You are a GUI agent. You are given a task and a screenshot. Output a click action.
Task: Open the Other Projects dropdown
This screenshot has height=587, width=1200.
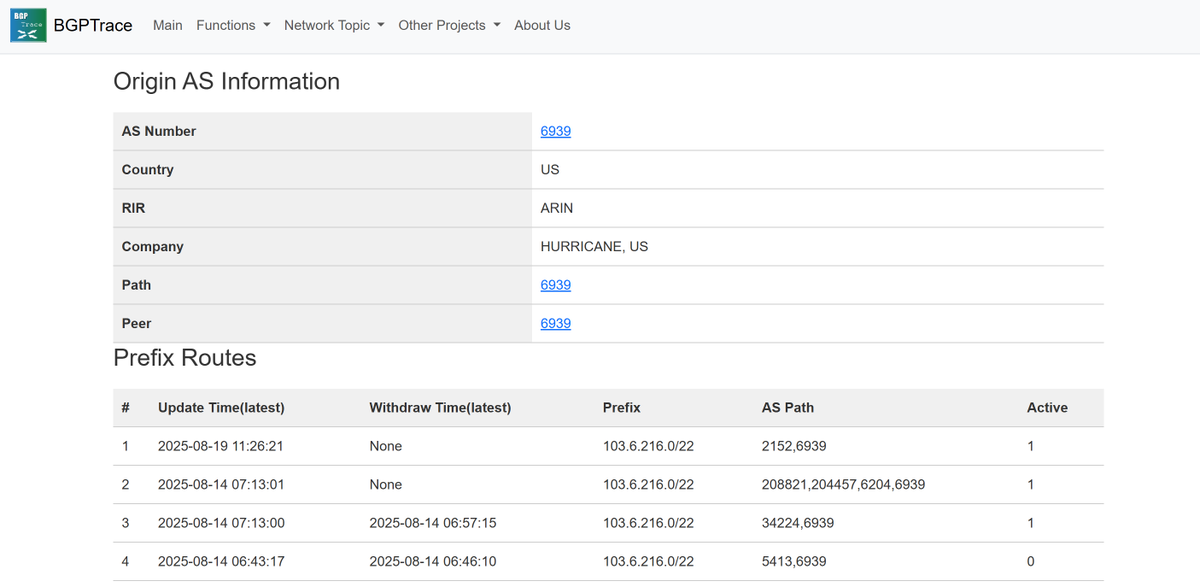[449, 25]
